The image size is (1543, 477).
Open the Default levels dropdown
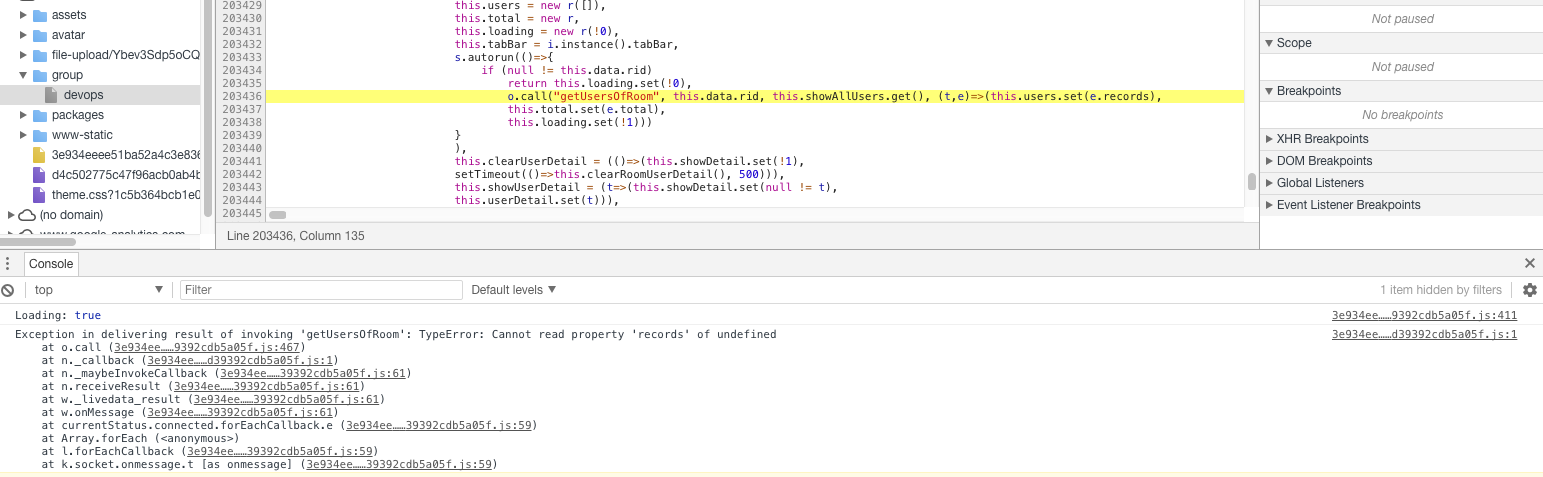pos(514,290)
